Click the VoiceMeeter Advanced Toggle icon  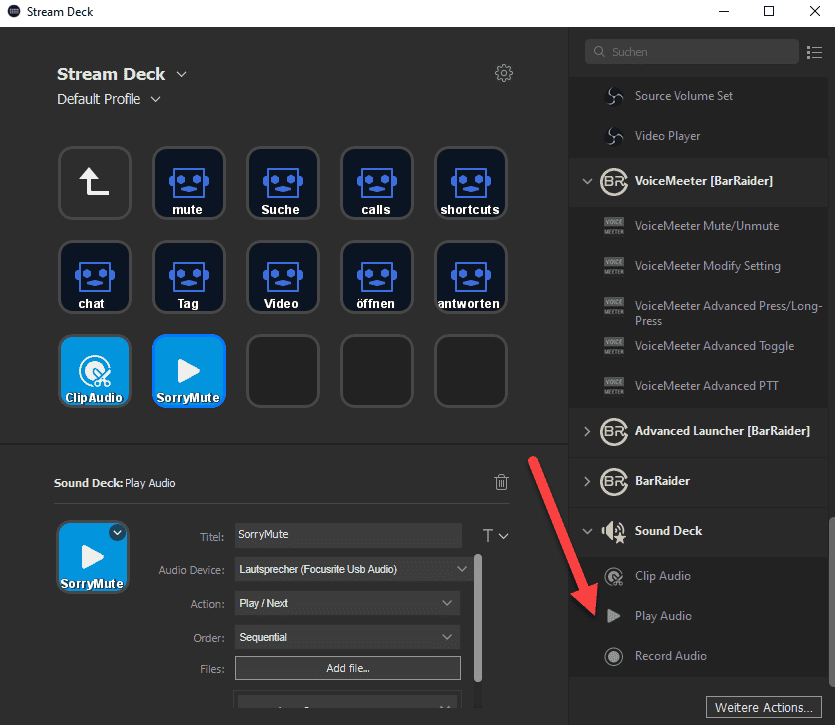614,346
